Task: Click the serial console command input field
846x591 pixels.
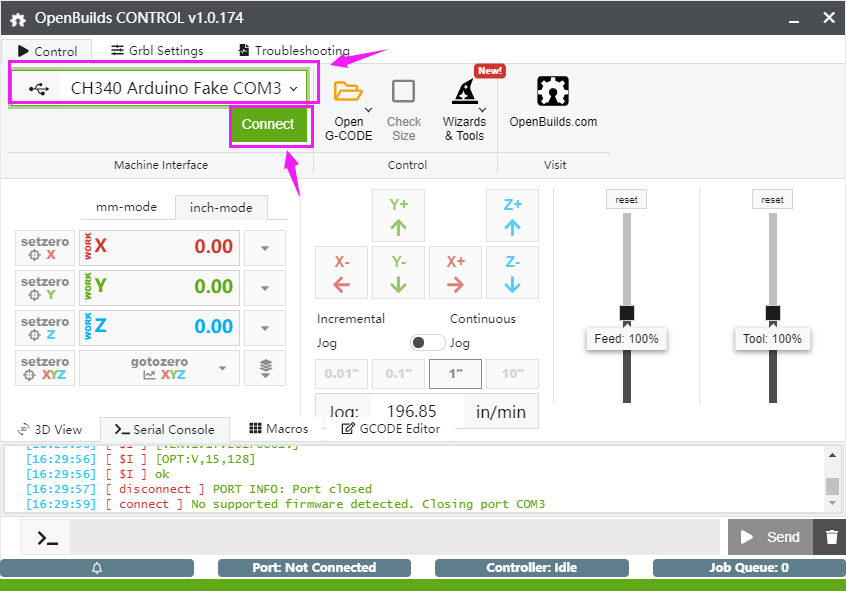Action: point(394,537)
